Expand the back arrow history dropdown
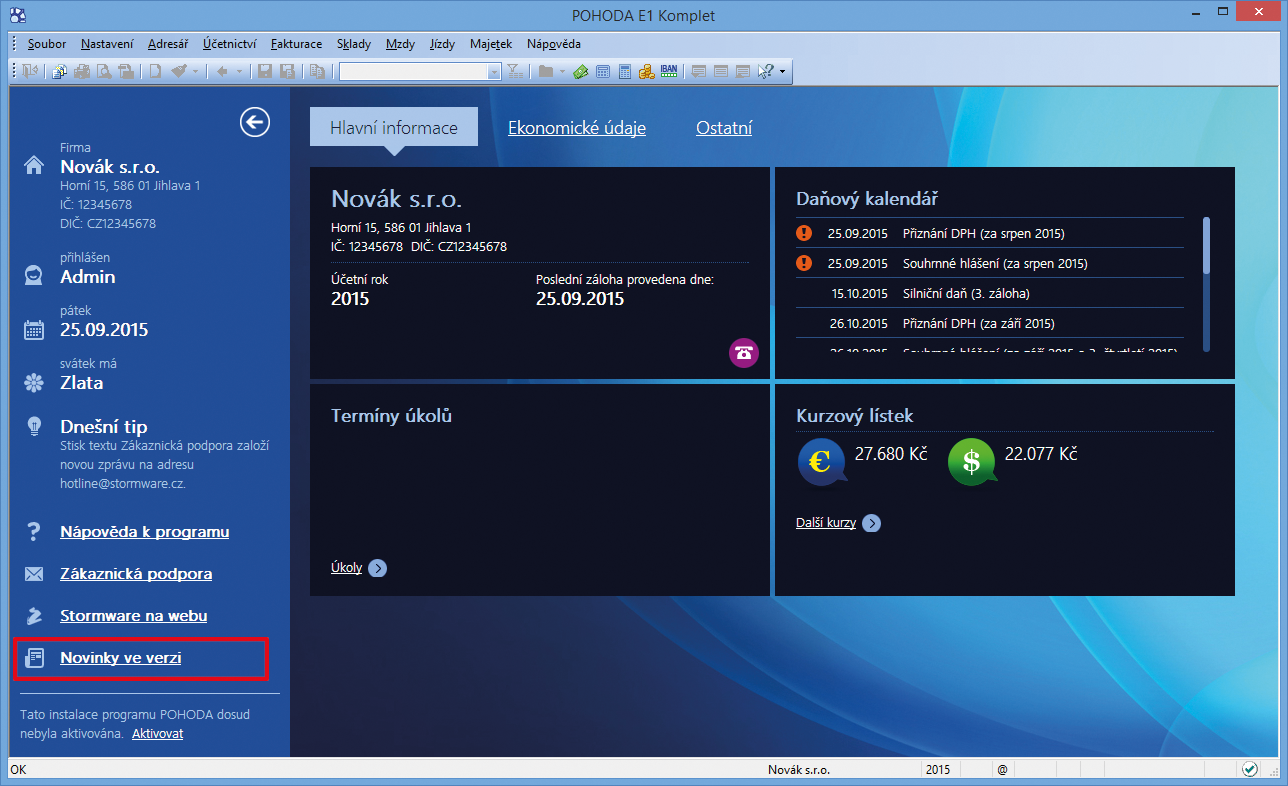This screenshot has height=786, width=1288. coord(239,71)
